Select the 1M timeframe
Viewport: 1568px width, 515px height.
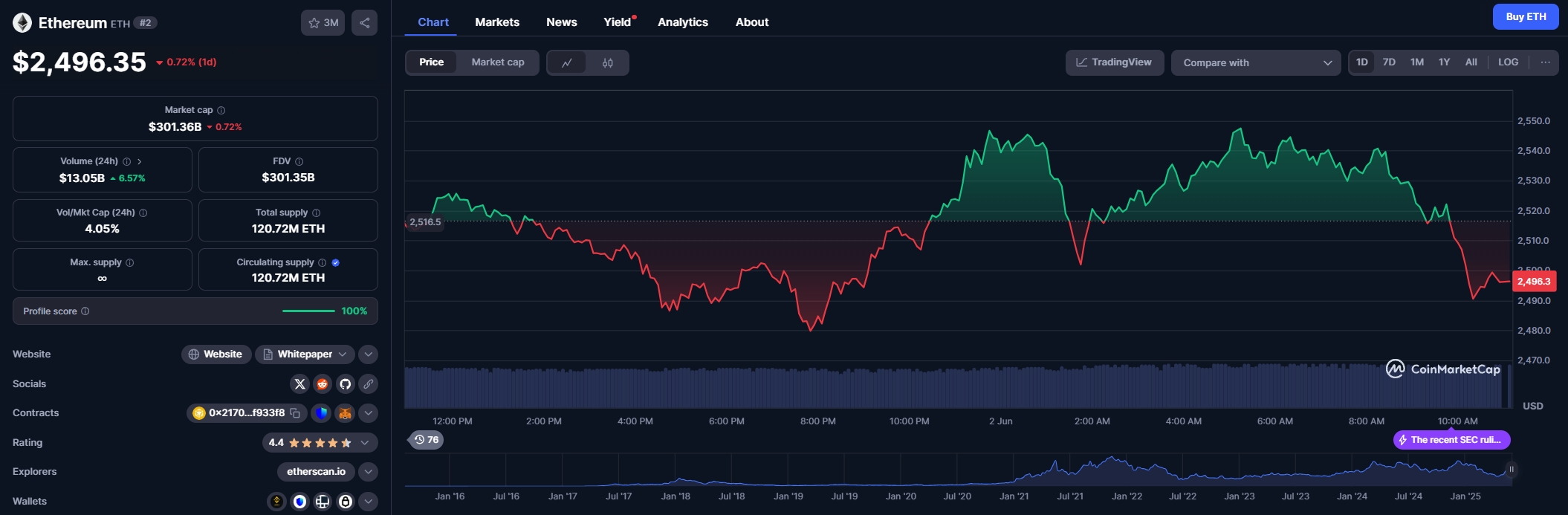click(x=1417, y=62)
